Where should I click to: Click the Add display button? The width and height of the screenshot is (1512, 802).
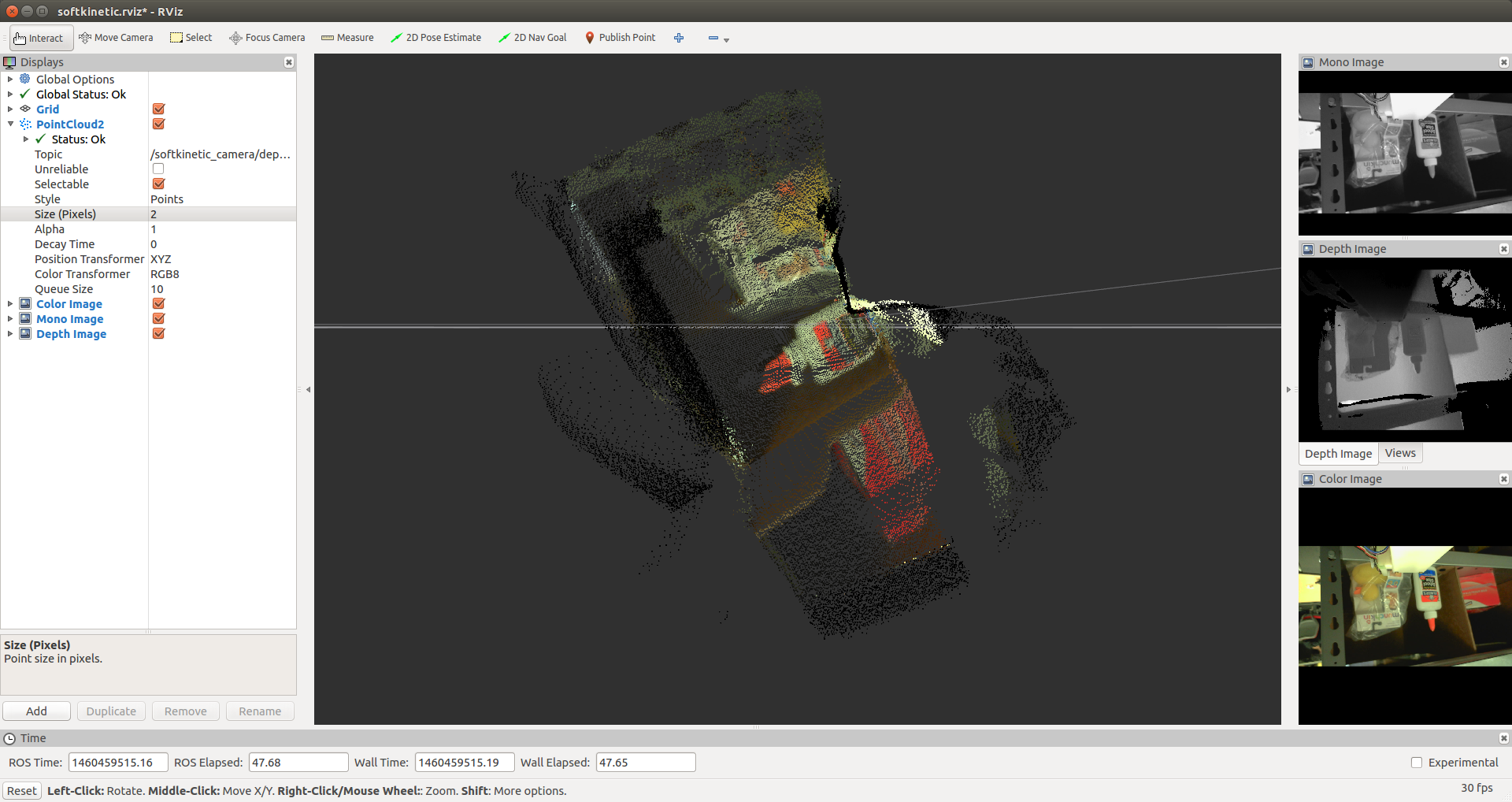[36, 711]
